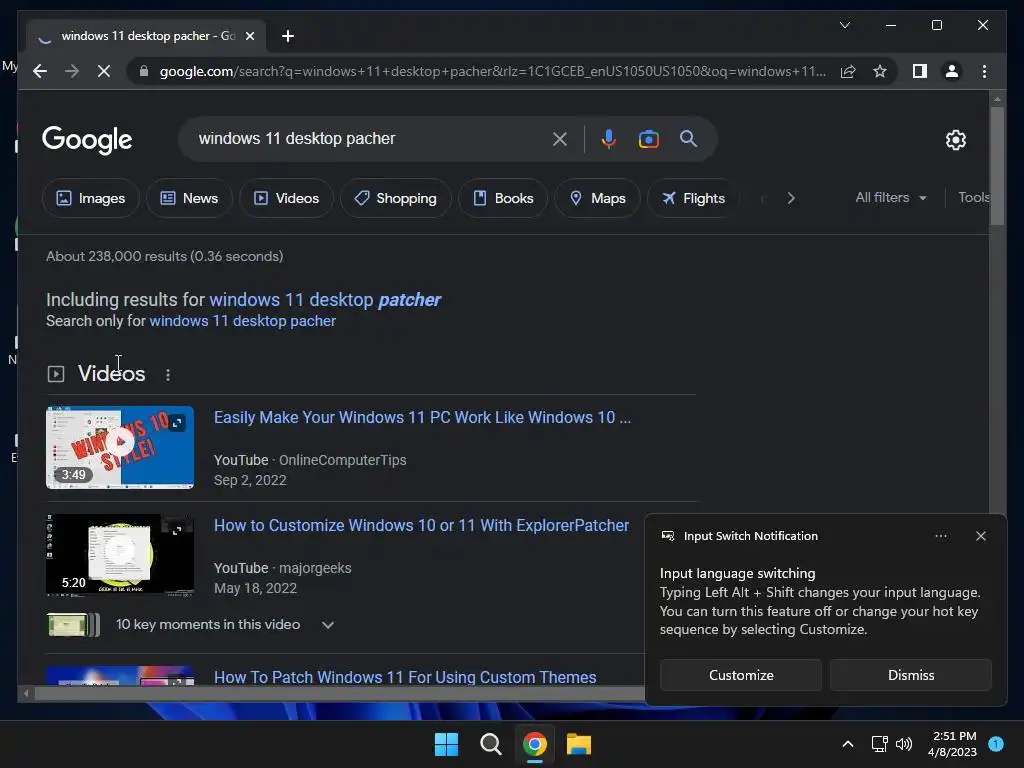1024x768 pixels.
Task: Follow the corrected 'desktop patcher' link
Action: click(x=325, y=300)
